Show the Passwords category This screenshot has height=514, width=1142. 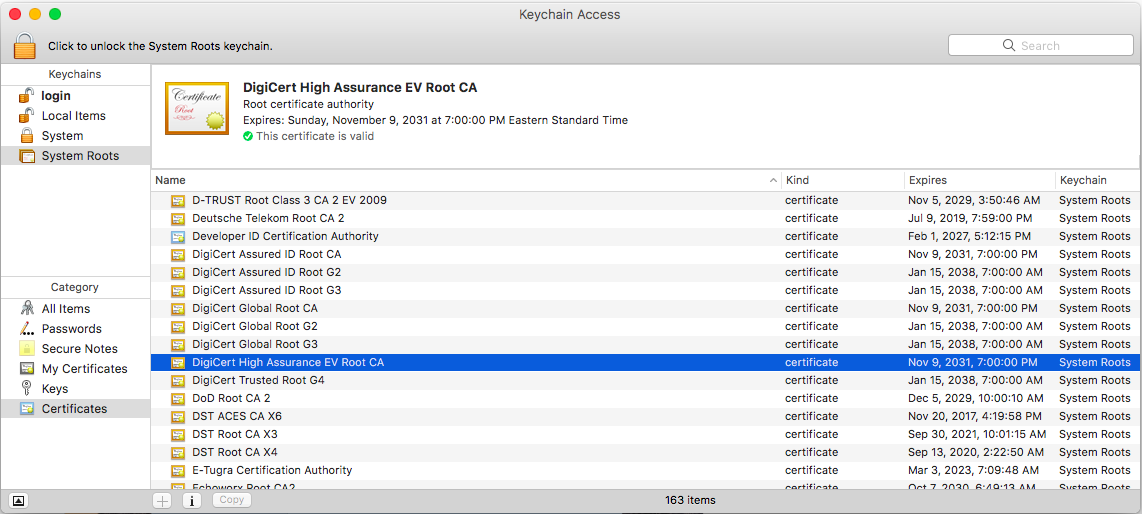71,329
